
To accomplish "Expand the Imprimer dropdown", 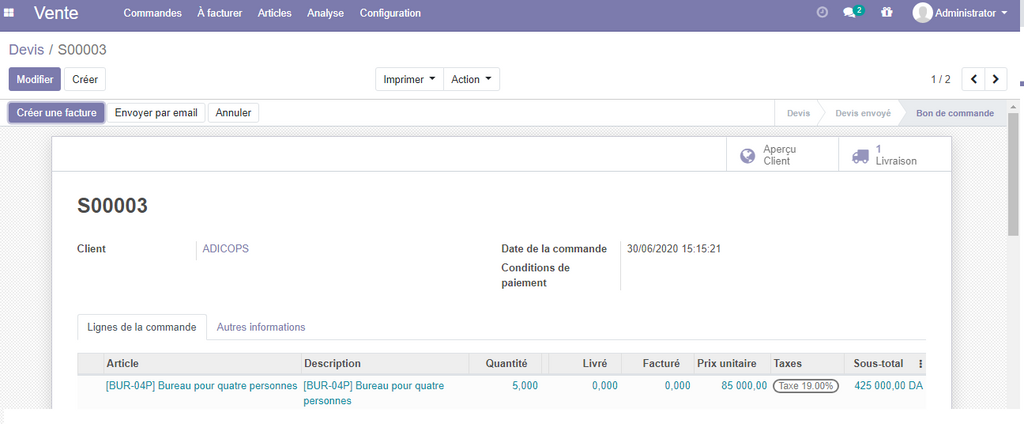I will coord(409,79).
